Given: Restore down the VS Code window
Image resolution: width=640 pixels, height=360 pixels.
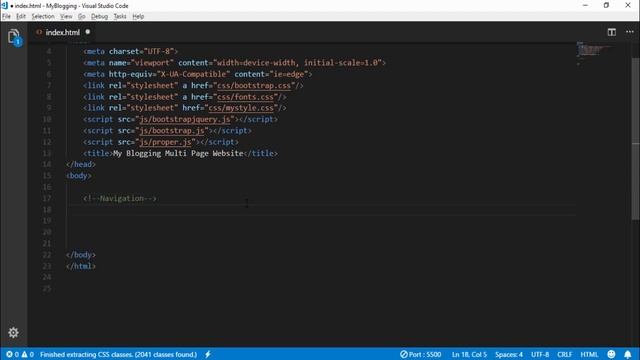Looking at the screenshot, I should pyautogui.click(x=606, y=5).
